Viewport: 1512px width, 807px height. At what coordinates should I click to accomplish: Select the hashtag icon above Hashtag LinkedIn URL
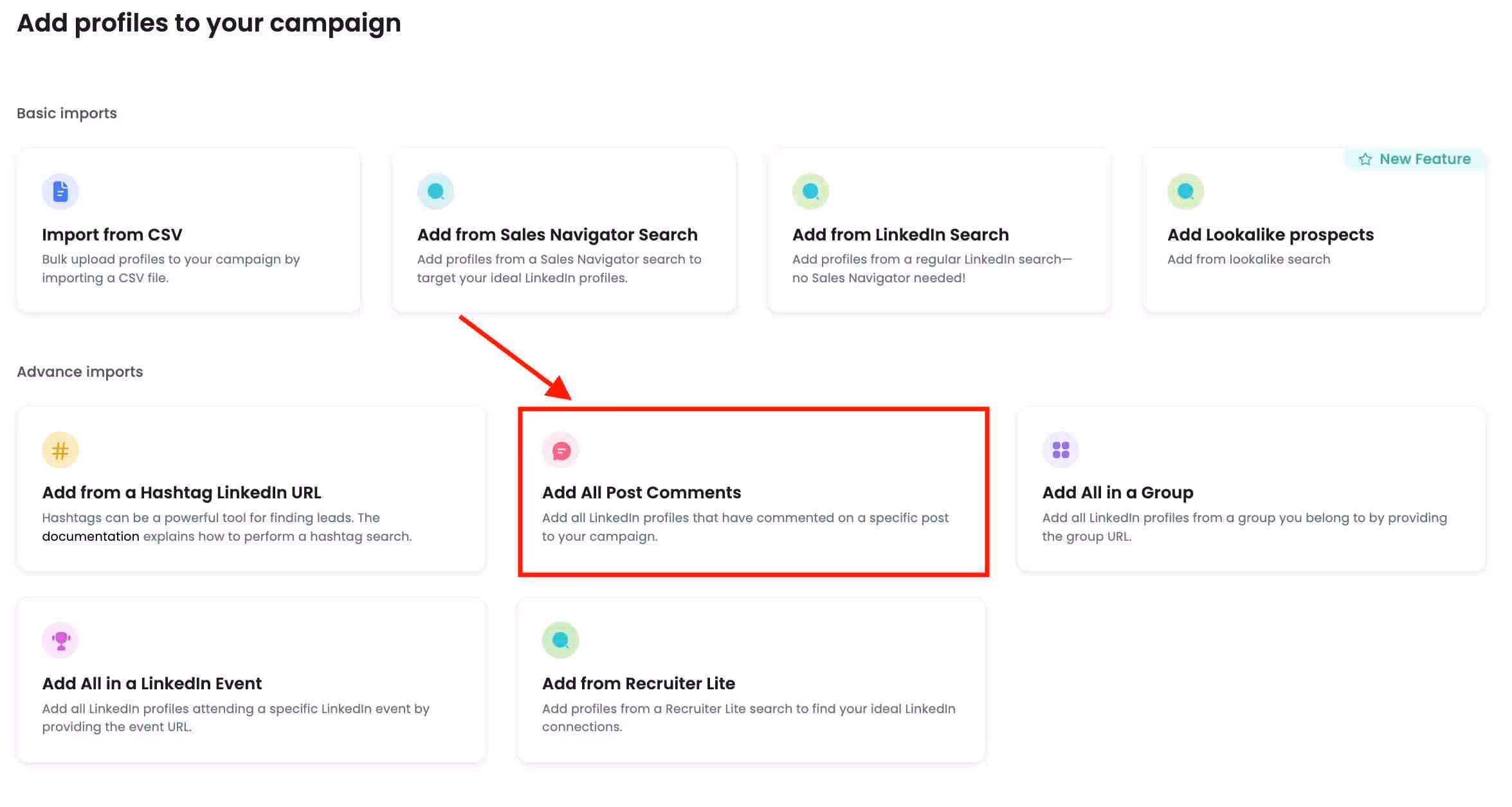[x=60, y=449]
